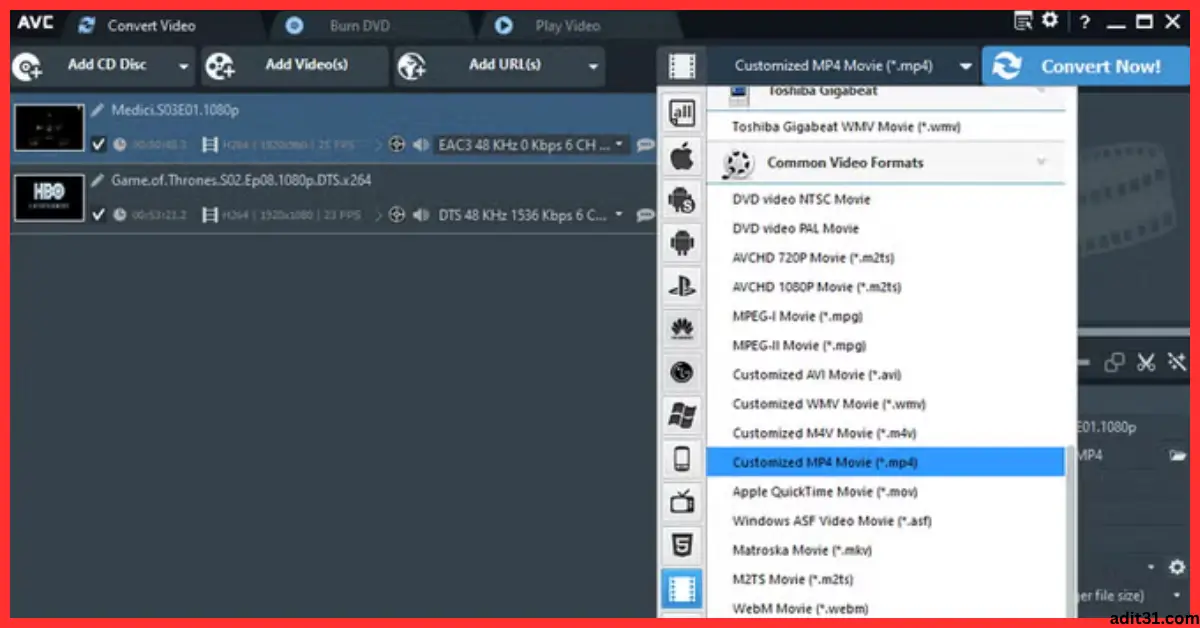
Task: Select the Android robot category icon
Action: click(x=682, y=242)
